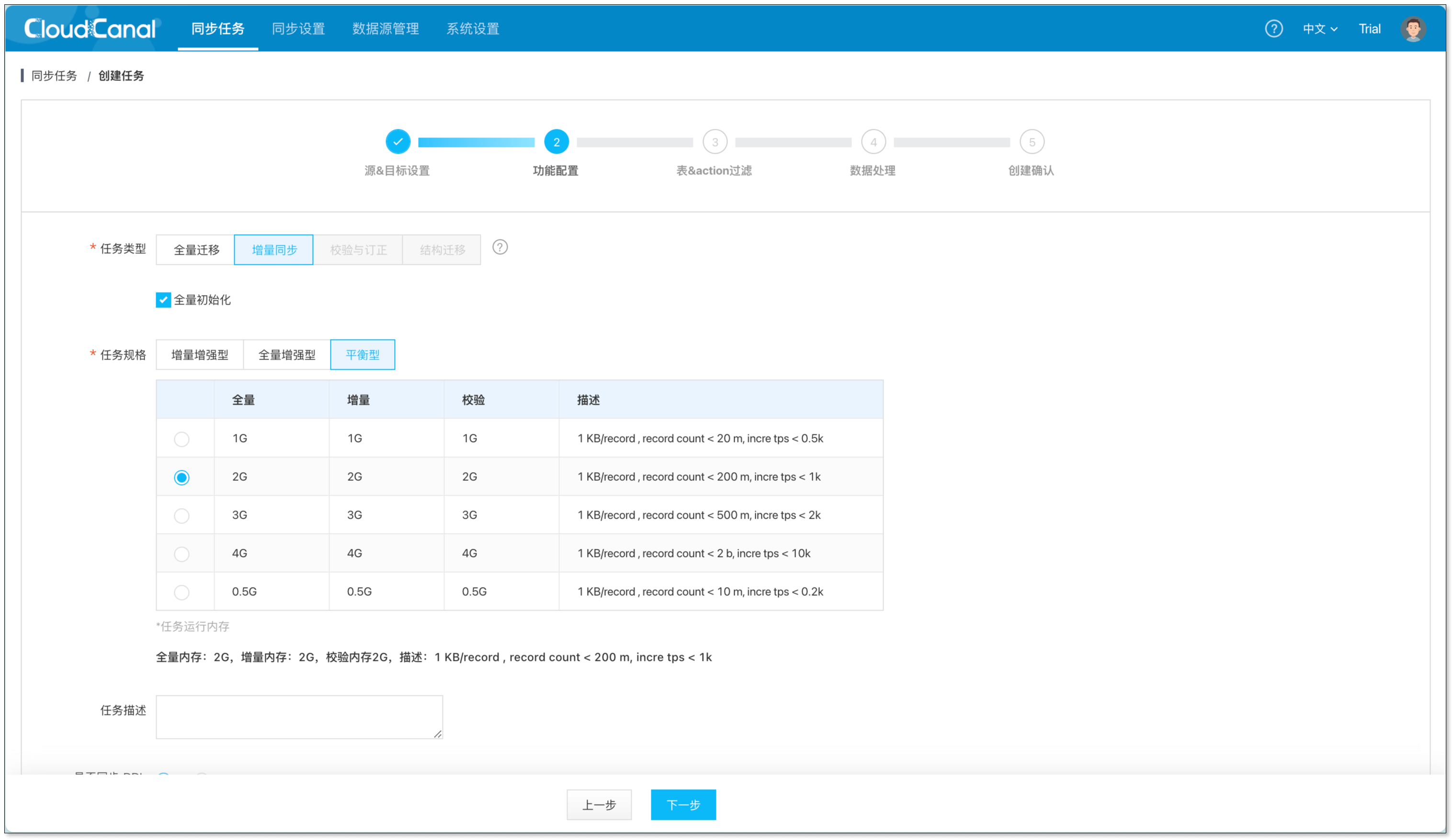Click step 3 circle 表&action过滤
The image size is (1453, 840).
(x=715, y=142)
